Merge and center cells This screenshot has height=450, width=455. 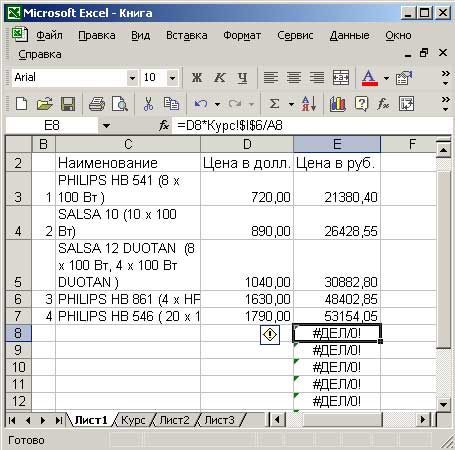341,78
